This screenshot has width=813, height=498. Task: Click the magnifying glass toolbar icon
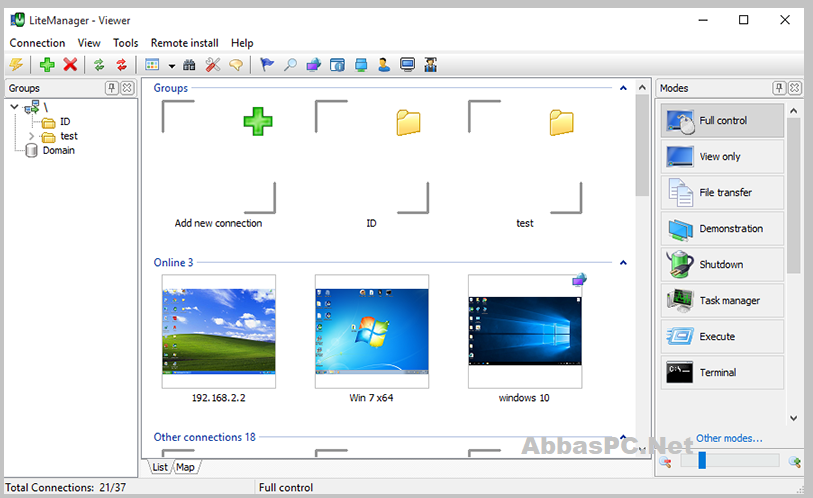click(x=290, y=65)
